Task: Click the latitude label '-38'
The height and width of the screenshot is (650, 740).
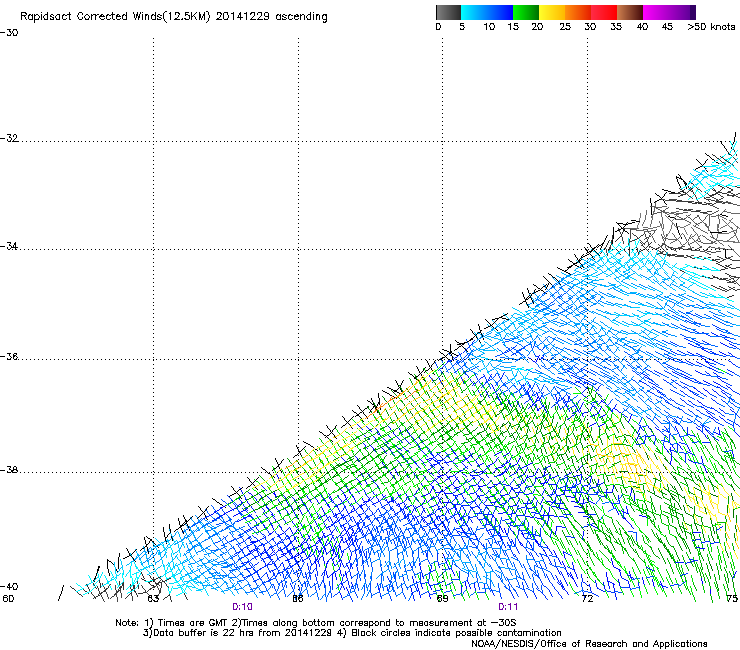Action: point(9,470)
